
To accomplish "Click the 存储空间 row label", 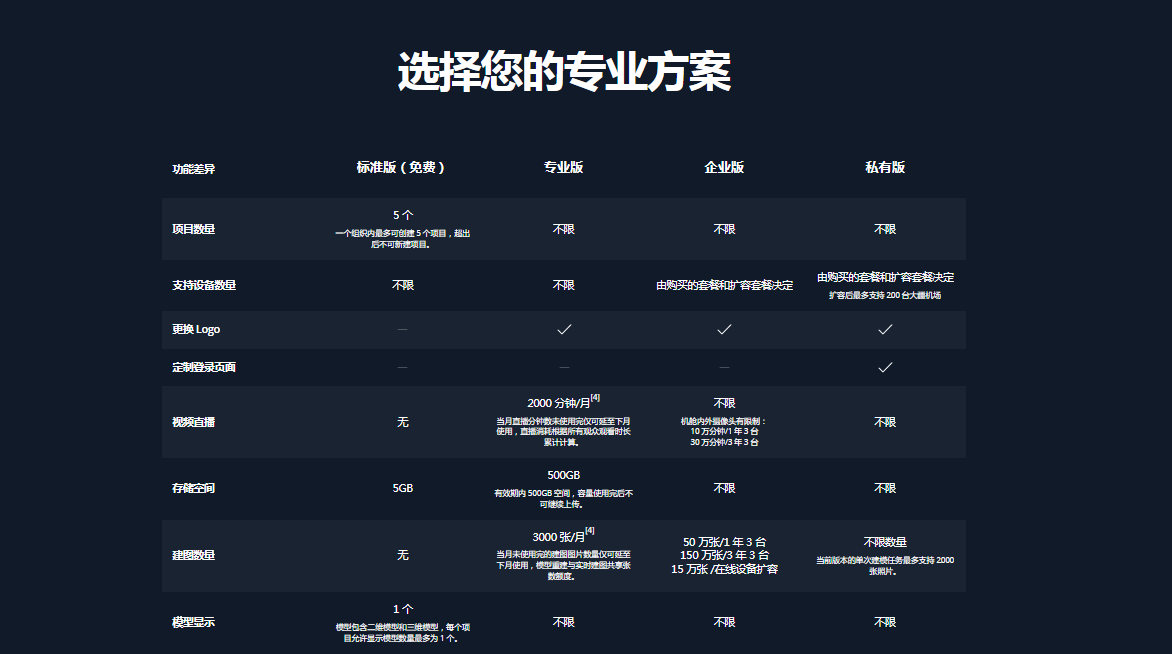I will click(x=193, y=488).
